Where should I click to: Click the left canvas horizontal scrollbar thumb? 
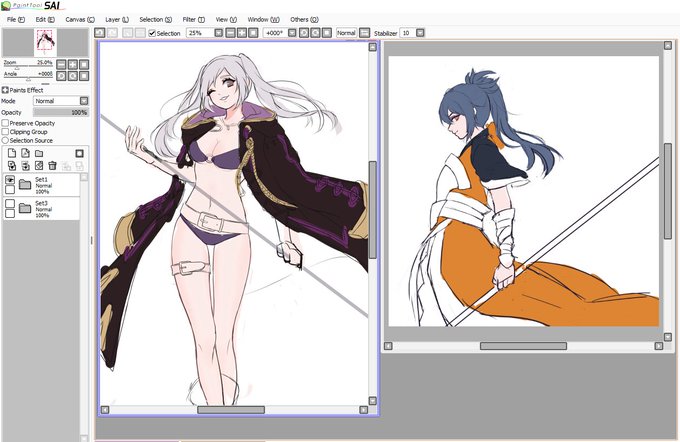[231, 410]
